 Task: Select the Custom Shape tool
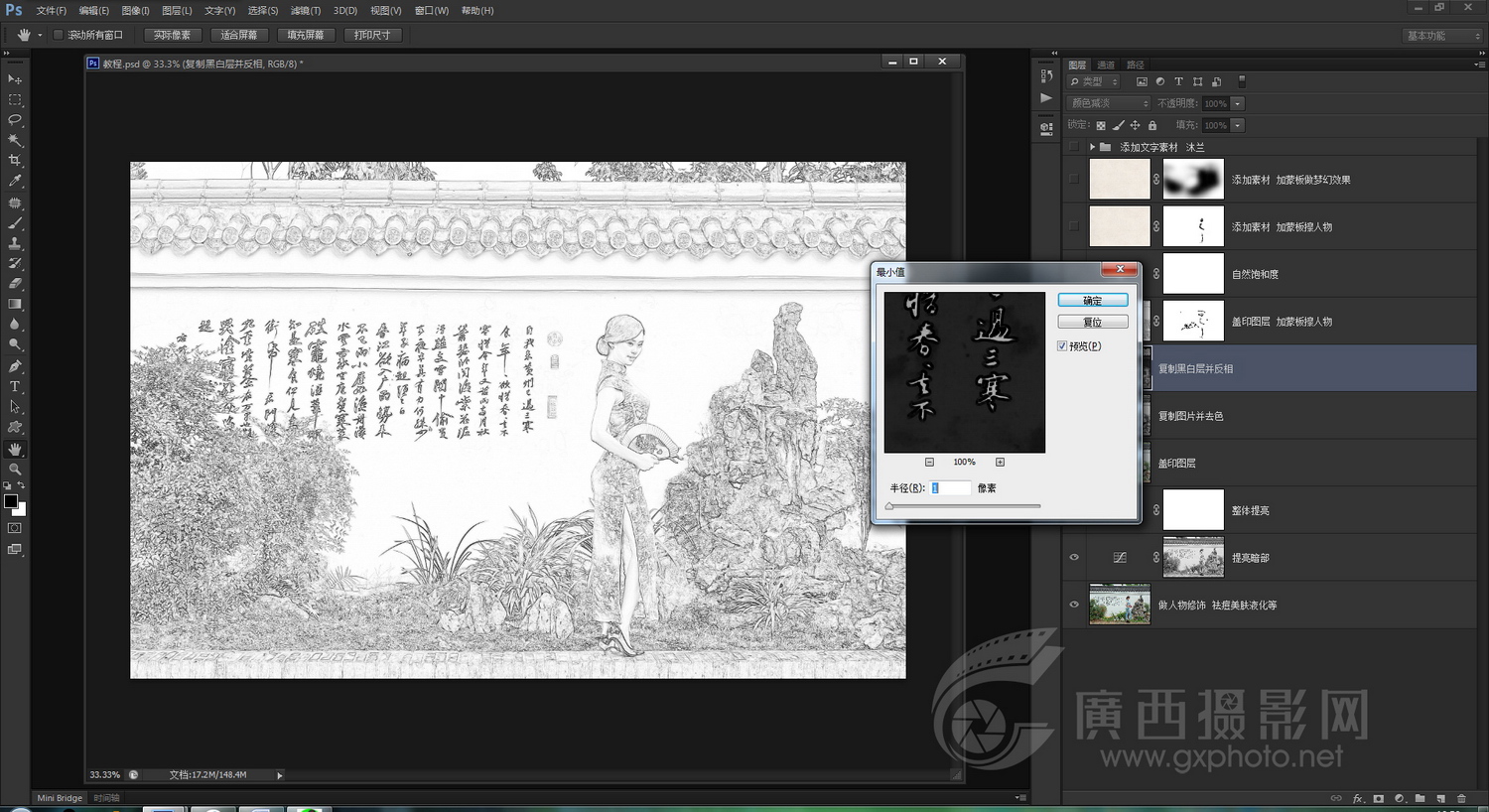[x=15, y=427]
